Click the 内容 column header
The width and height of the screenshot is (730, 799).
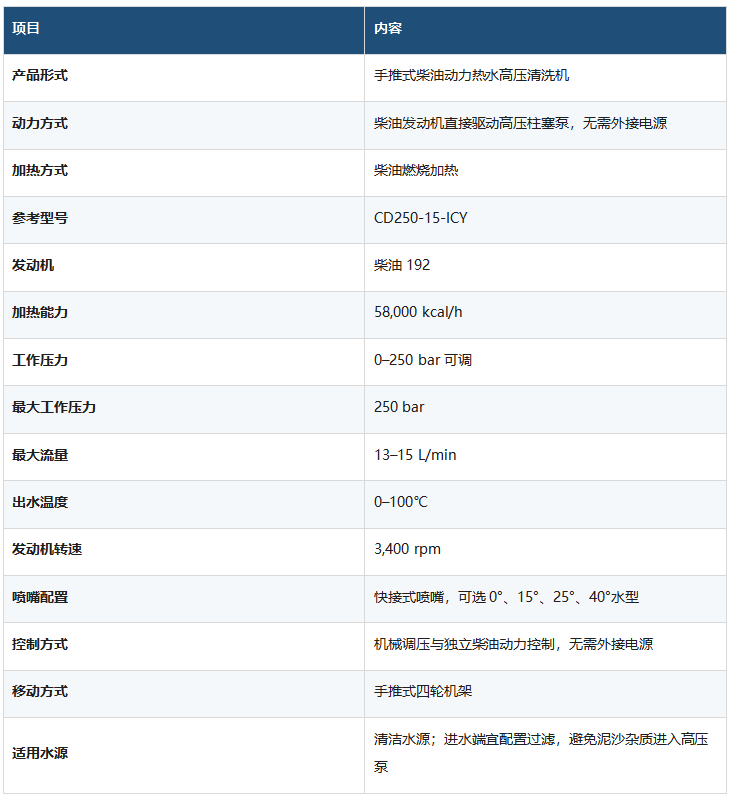pyautogui.click(x=545, y=30)
